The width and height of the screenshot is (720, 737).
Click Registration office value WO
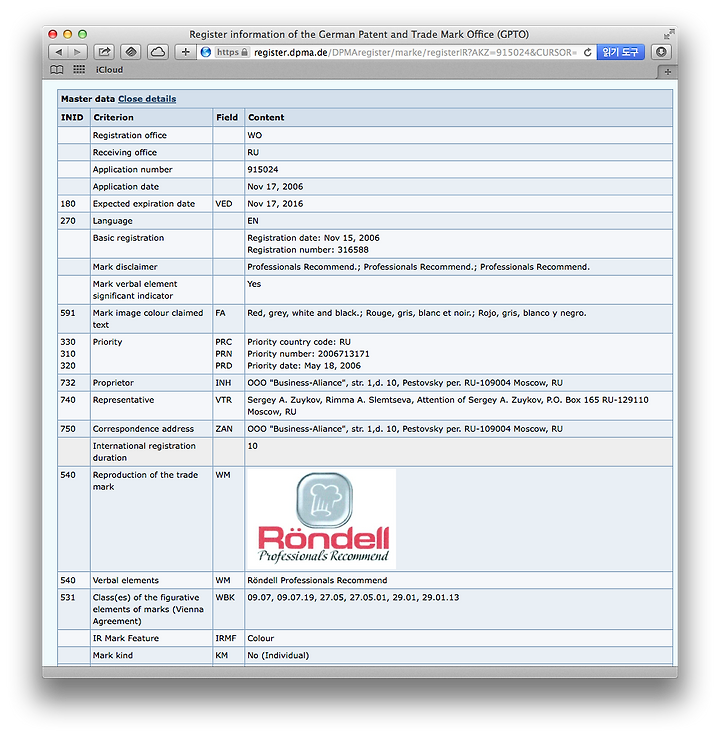tap(254, 135)
